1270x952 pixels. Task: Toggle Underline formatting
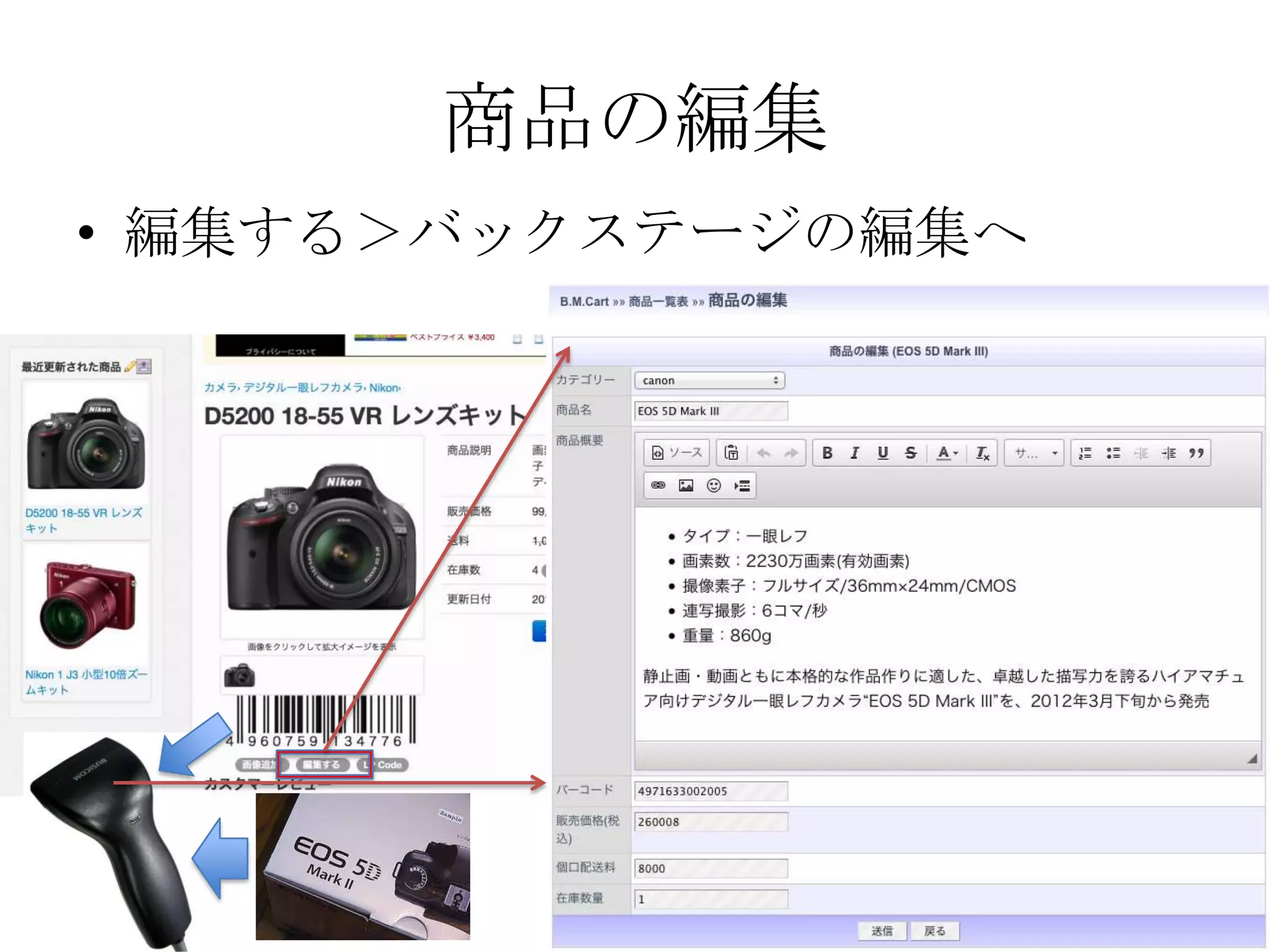click(x=882, y=453)
